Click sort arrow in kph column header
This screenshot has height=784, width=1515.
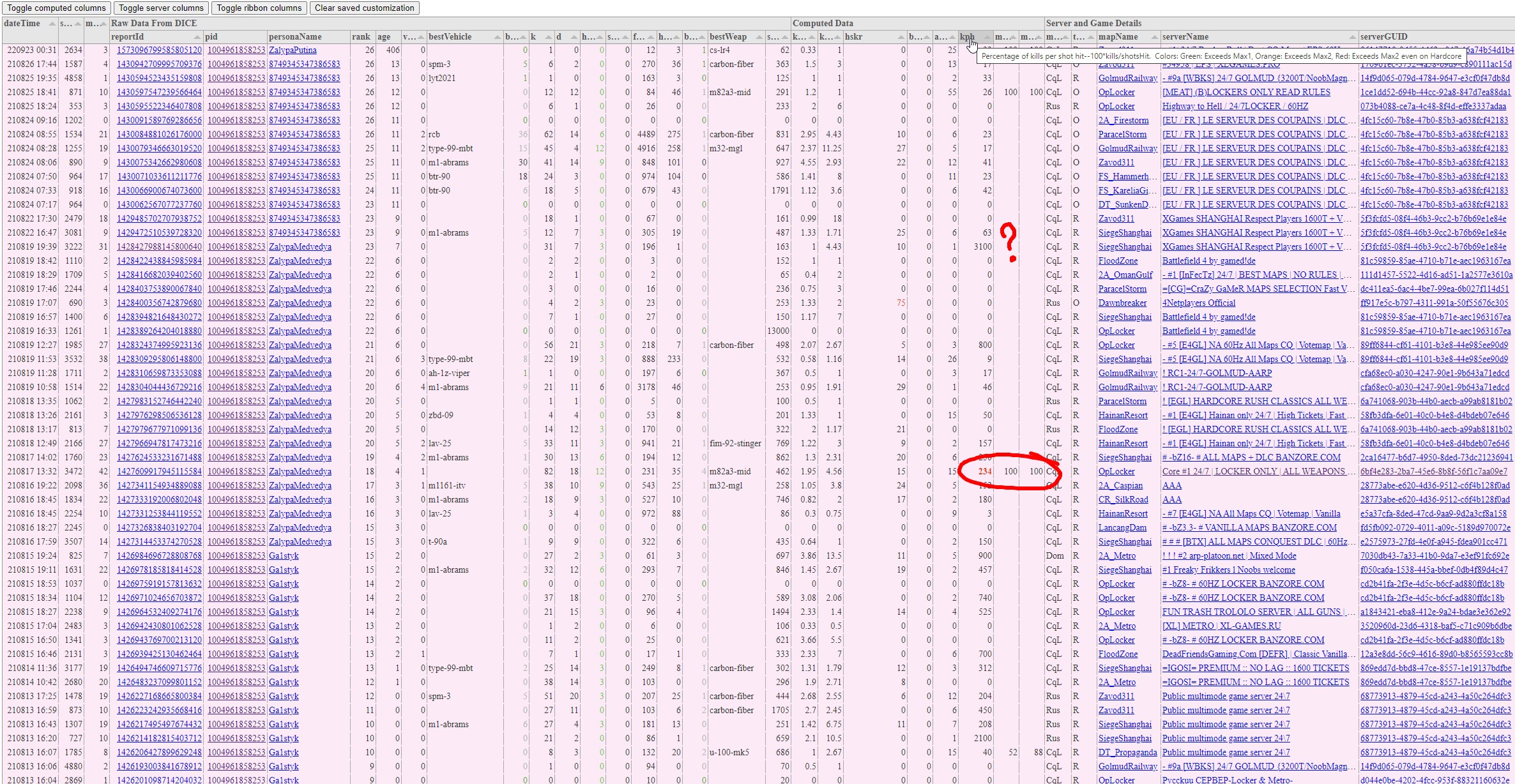tap(987, 37)
